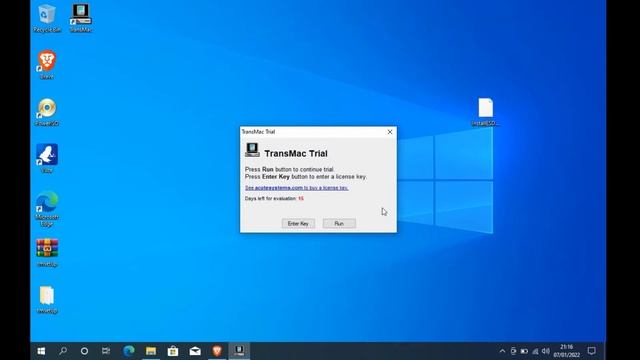640x360 pixels.
Task: Select the Recycle Bin desktop icon
Action: (47, 18)
